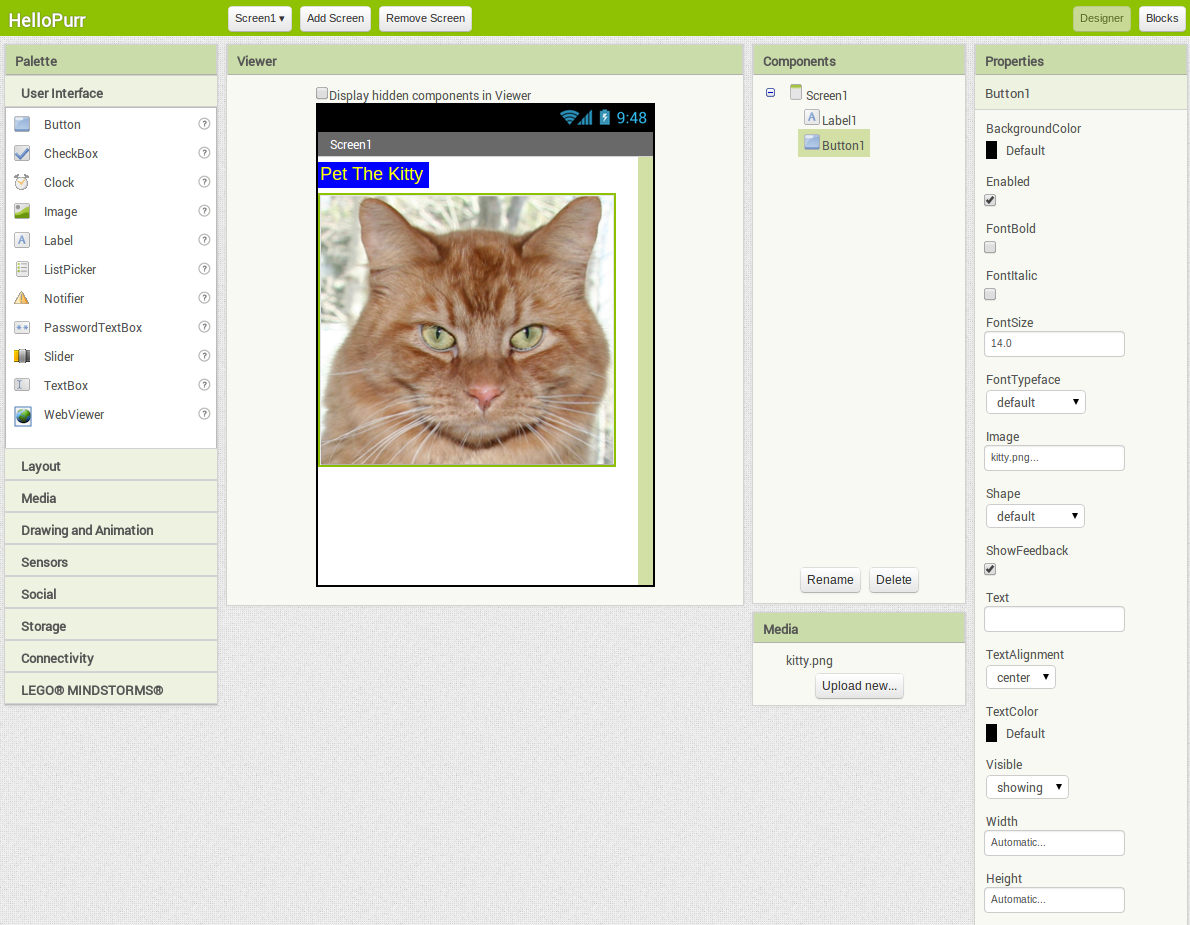Click the Label1 icon in Components tree
This screenshot has height=925, width=1190.
pyautogui.click(x=812, y=118)
